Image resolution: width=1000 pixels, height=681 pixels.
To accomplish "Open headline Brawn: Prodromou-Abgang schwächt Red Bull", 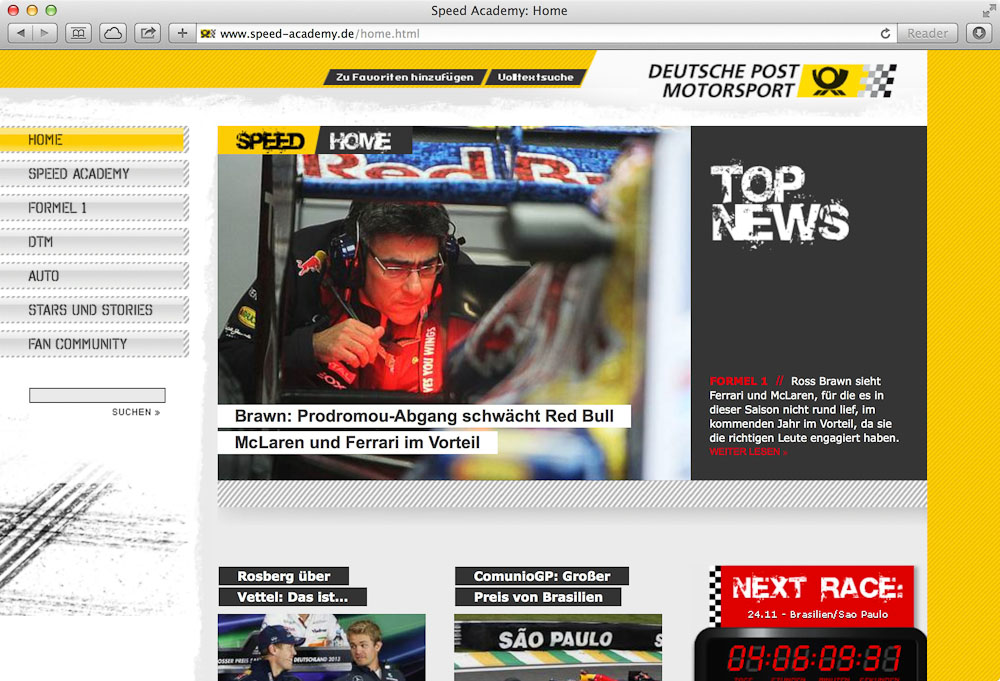I will 424,416.
